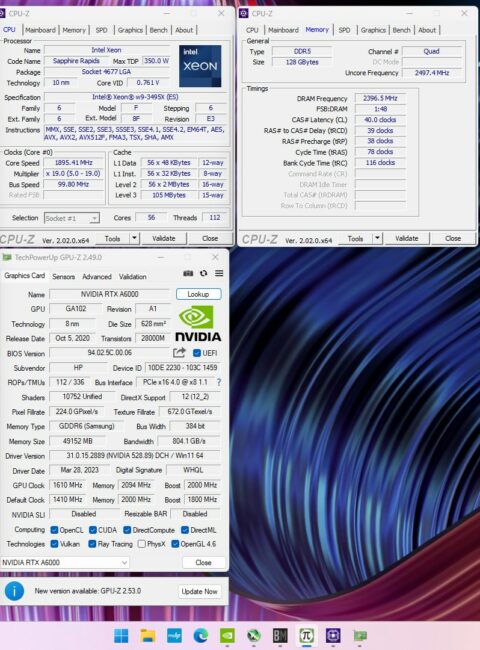
Task: Switch to SPD tab in left CPU-Z
Action: click(102, 30)
